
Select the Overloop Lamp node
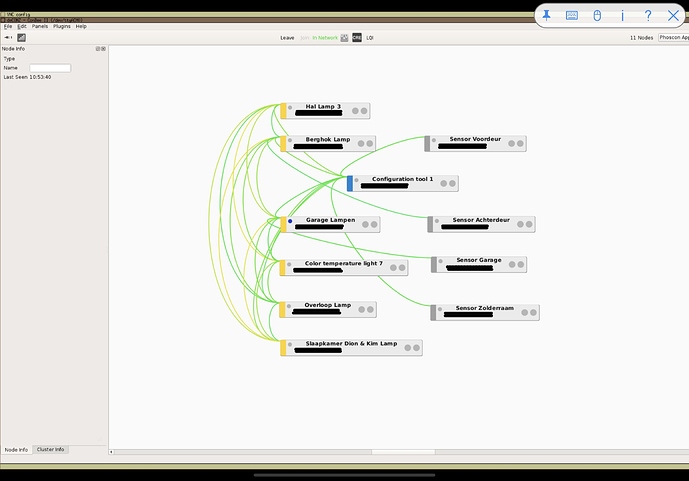(328, 310)
